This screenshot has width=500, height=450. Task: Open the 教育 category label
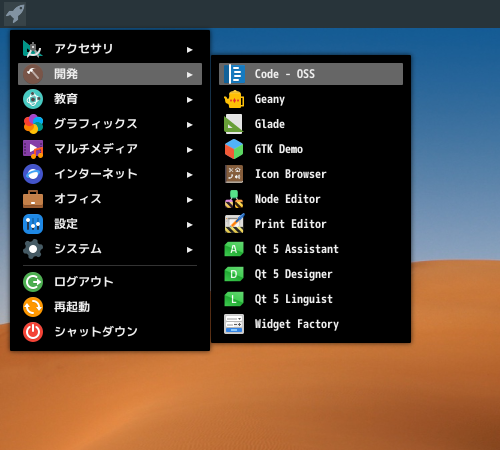(x=66, y=99)
